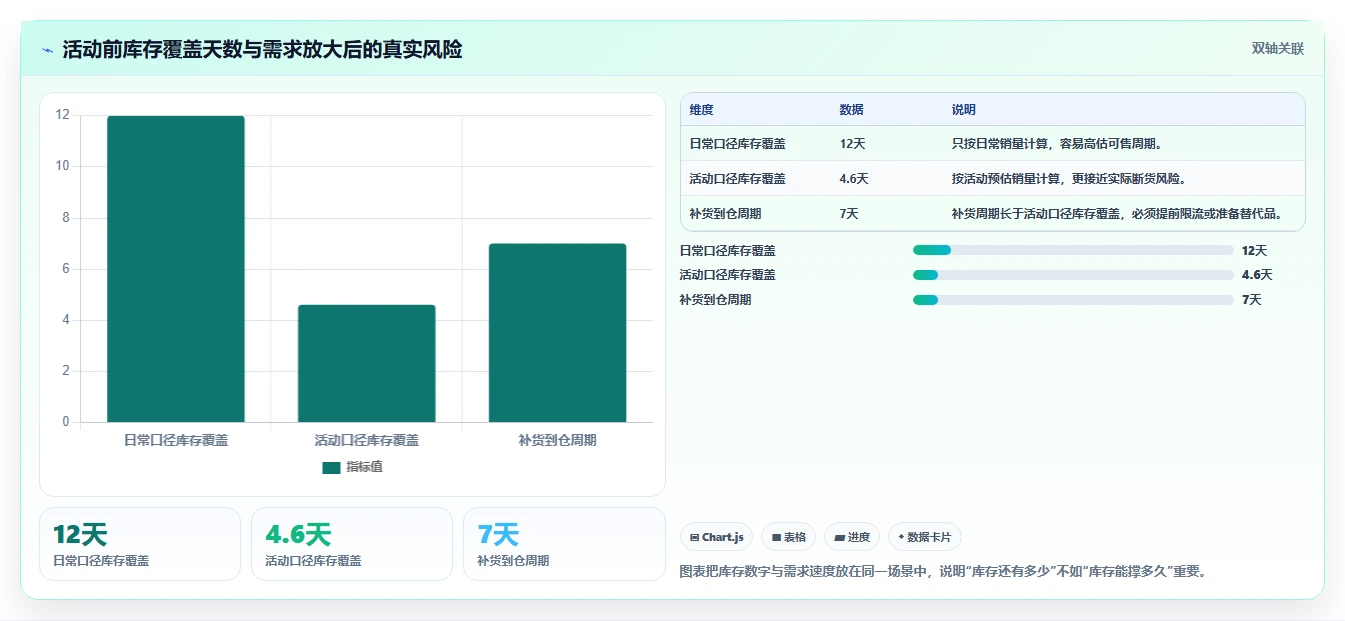The width and height of the screenshot is (1345, 621).
Task: Select the Chart.js tag chip
Action: point(717,537)
